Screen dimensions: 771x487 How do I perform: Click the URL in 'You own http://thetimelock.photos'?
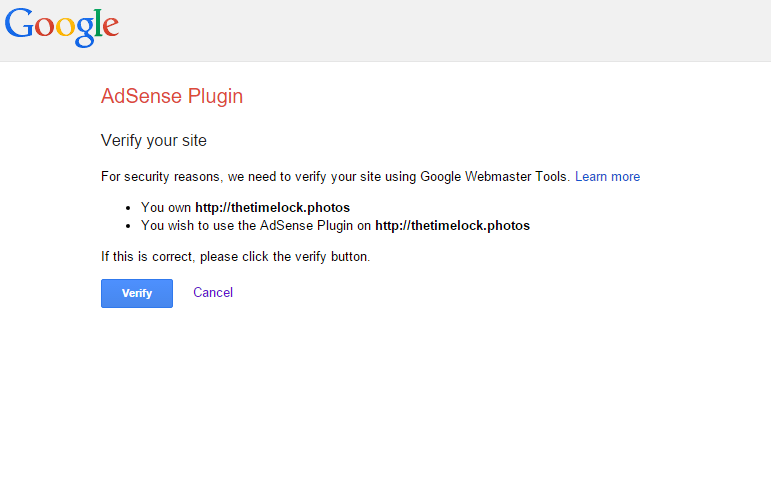tap(272, 208)
